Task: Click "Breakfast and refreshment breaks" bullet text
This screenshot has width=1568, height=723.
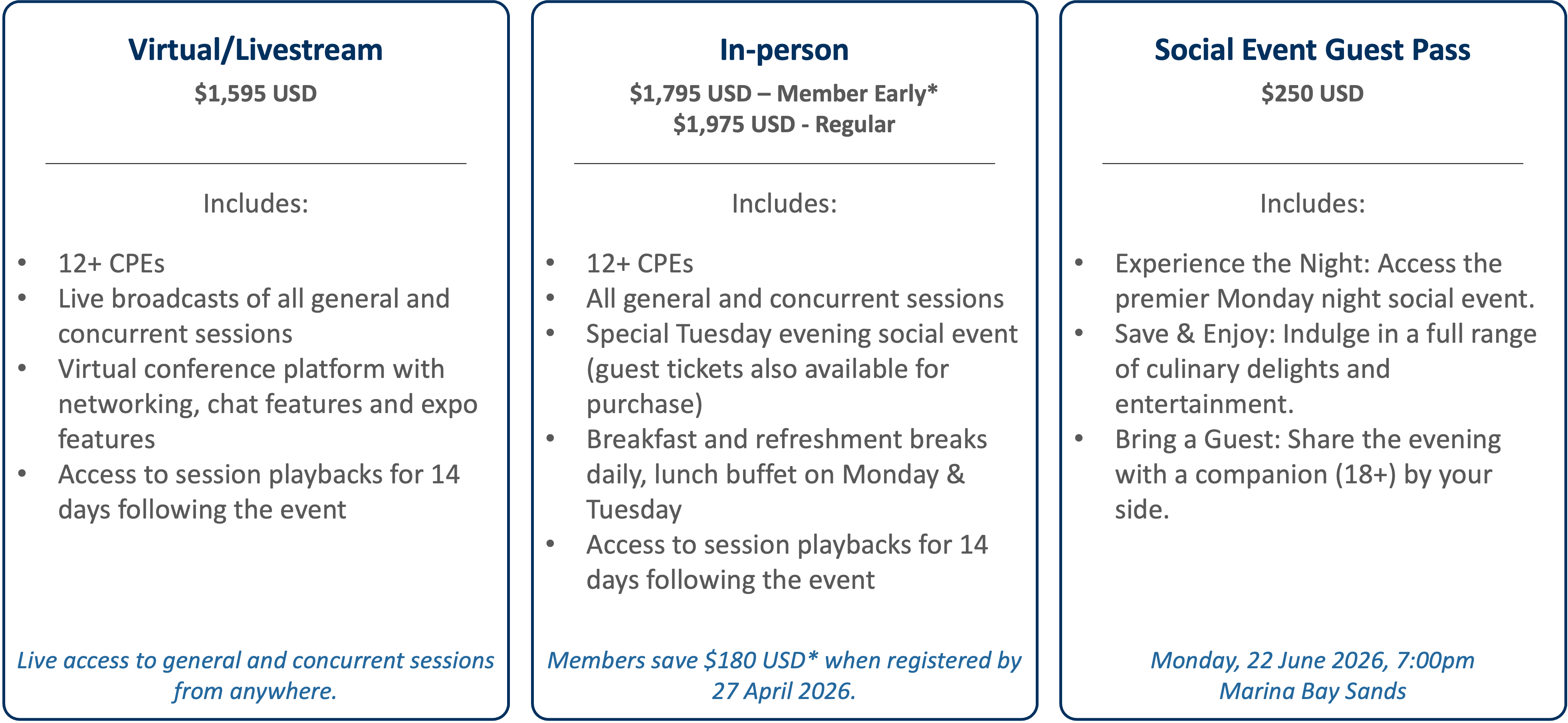Action: [x=787, y=440]
